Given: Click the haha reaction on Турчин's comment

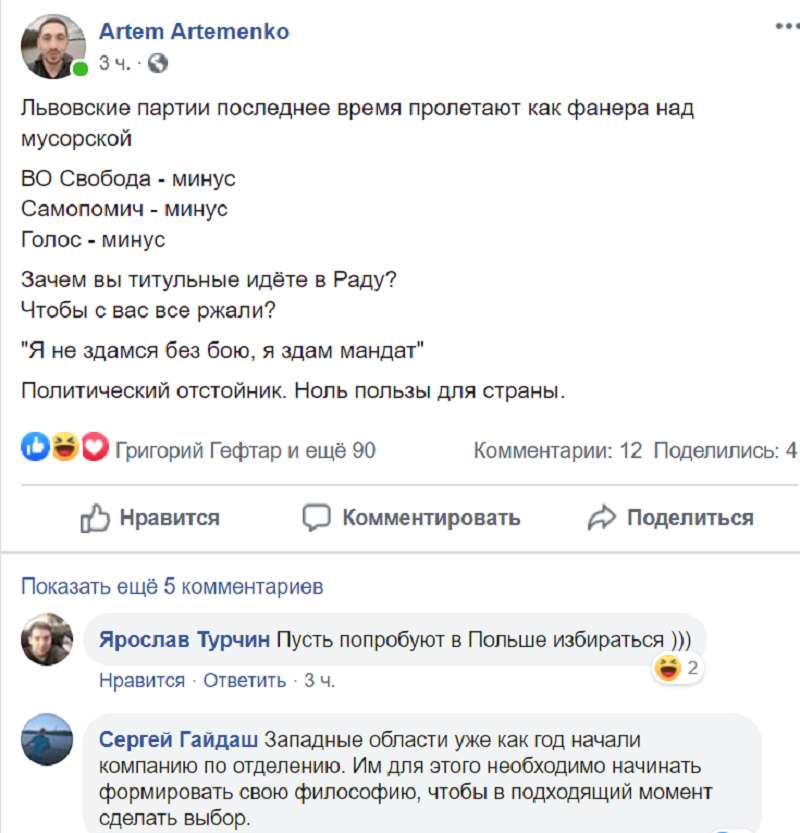Looking at the screenshot, I should pyautogui.click(x=666, y=667).
